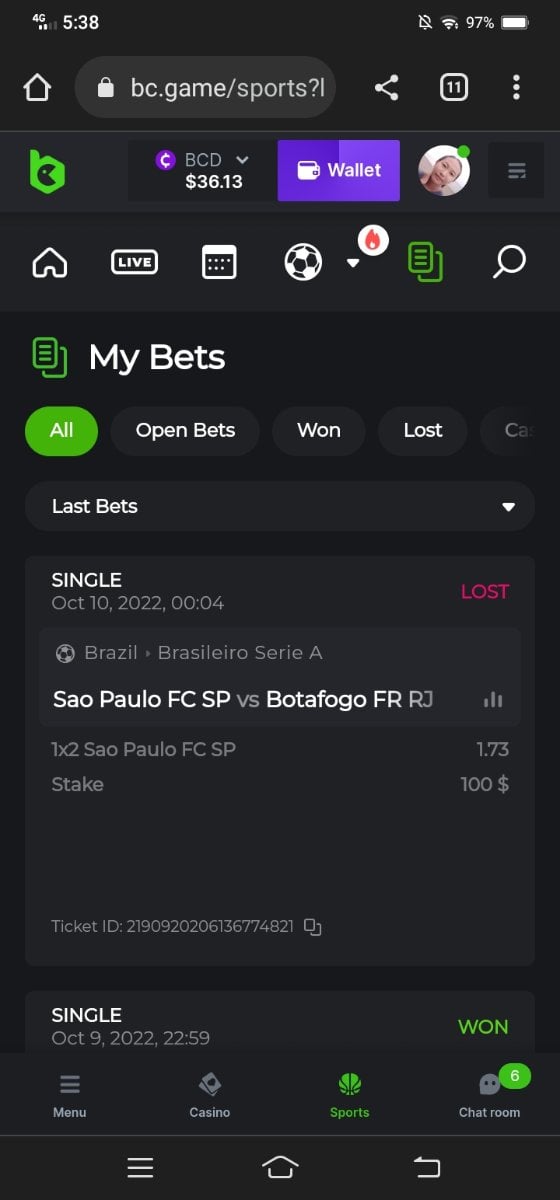The image size is (560, 1200).
Task: Open the Casino bottom tab
Action: [210, 1094]
